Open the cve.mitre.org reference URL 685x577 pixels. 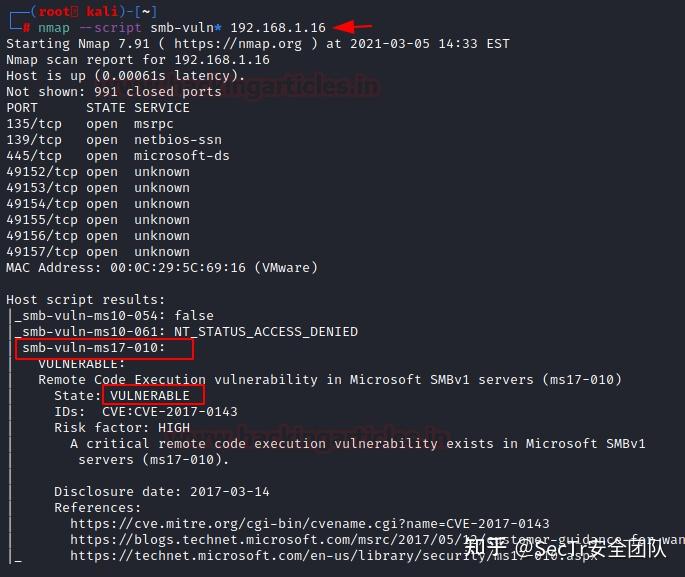point(309,524)
